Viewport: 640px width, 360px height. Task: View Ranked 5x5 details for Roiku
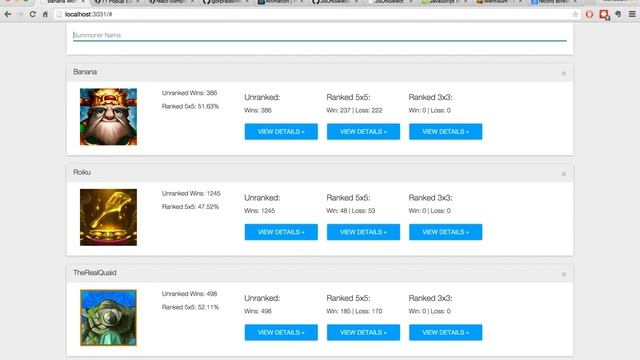pyautogui.click(x=363, y=232)
